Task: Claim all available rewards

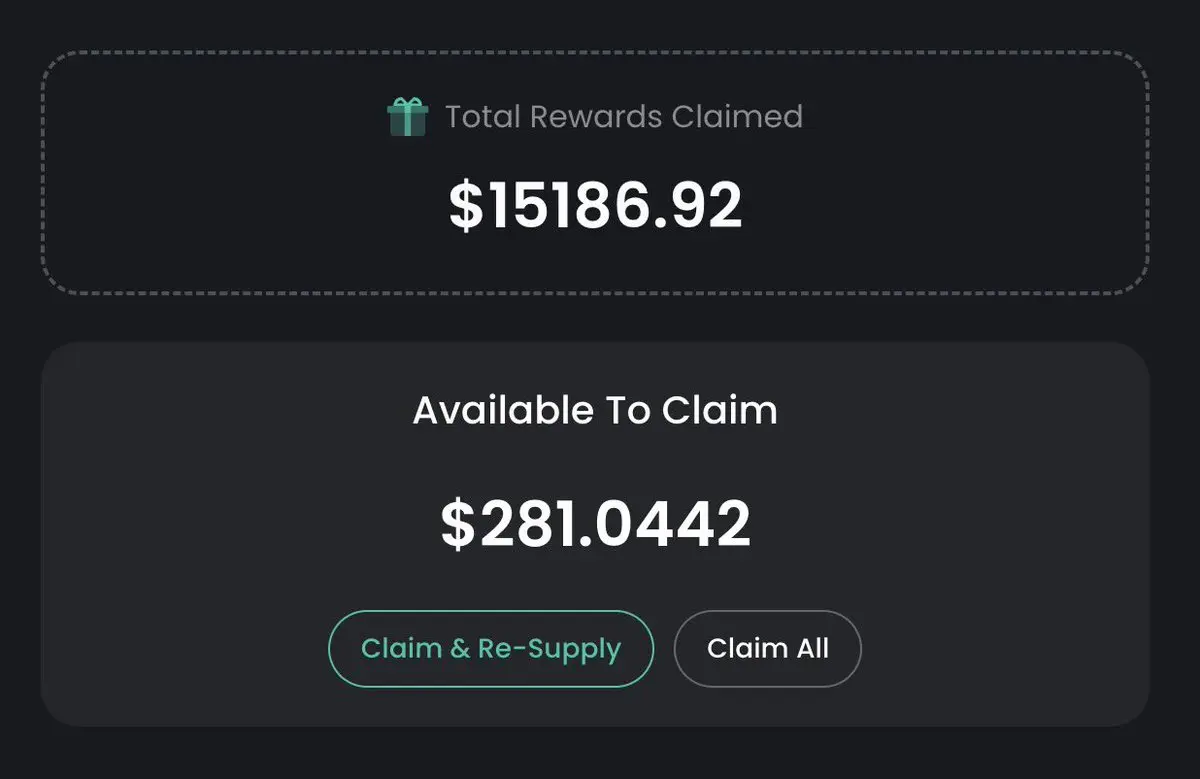Action: [768, 648]
